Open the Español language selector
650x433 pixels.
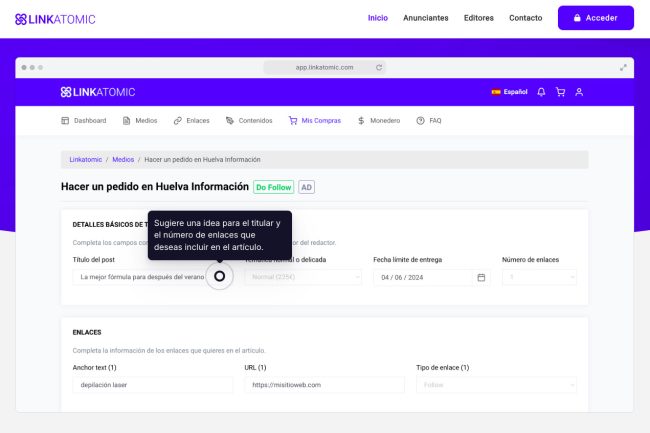[509, 92]
